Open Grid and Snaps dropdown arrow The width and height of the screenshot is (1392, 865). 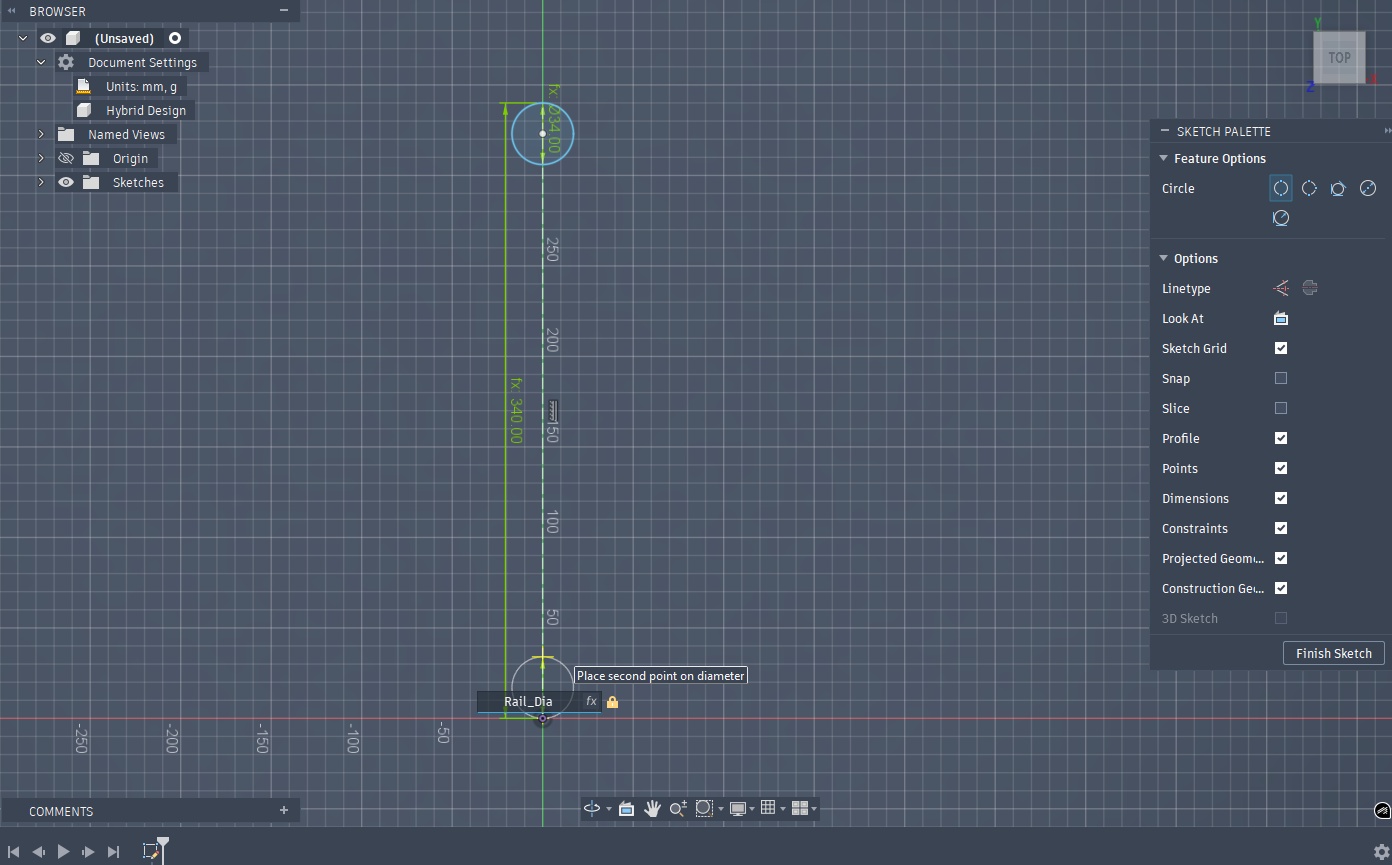(783, 809)
